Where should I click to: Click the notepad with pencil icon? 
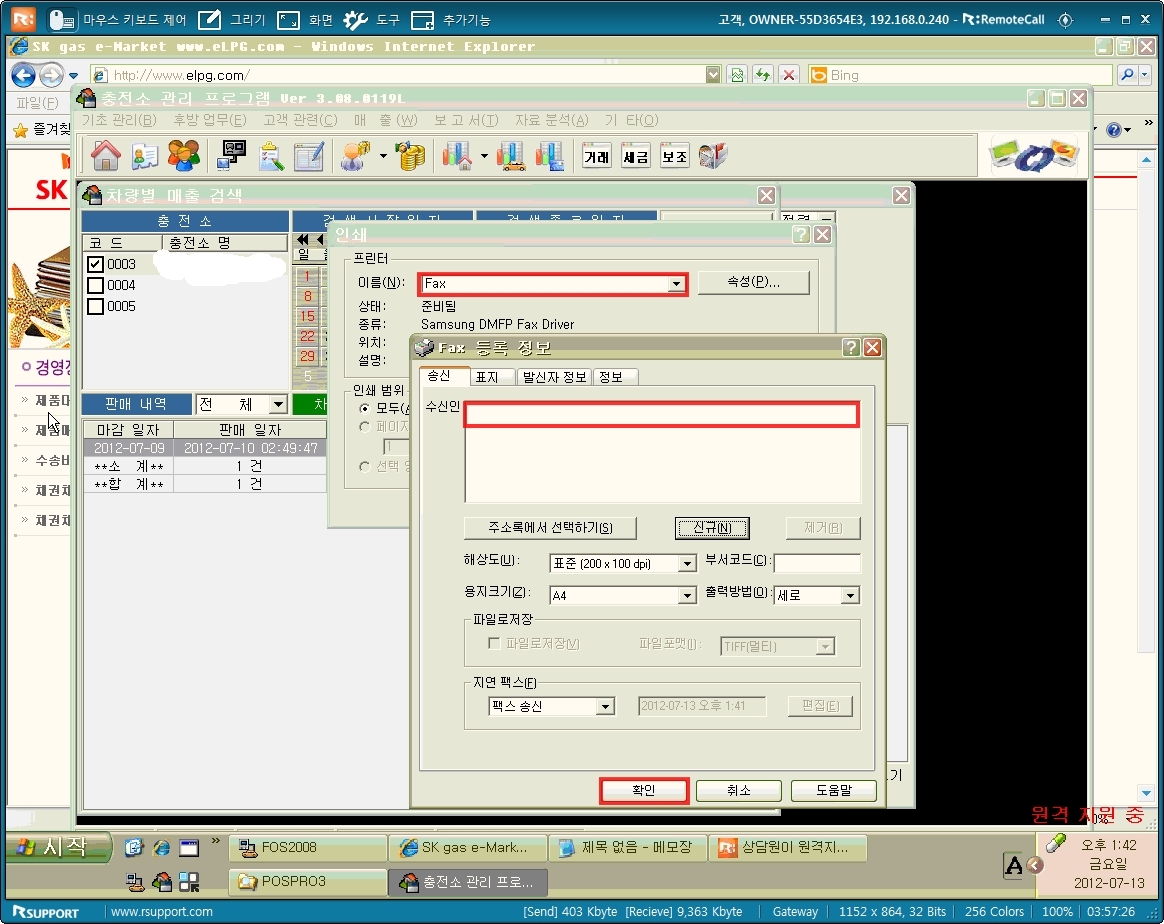[309, 155]
